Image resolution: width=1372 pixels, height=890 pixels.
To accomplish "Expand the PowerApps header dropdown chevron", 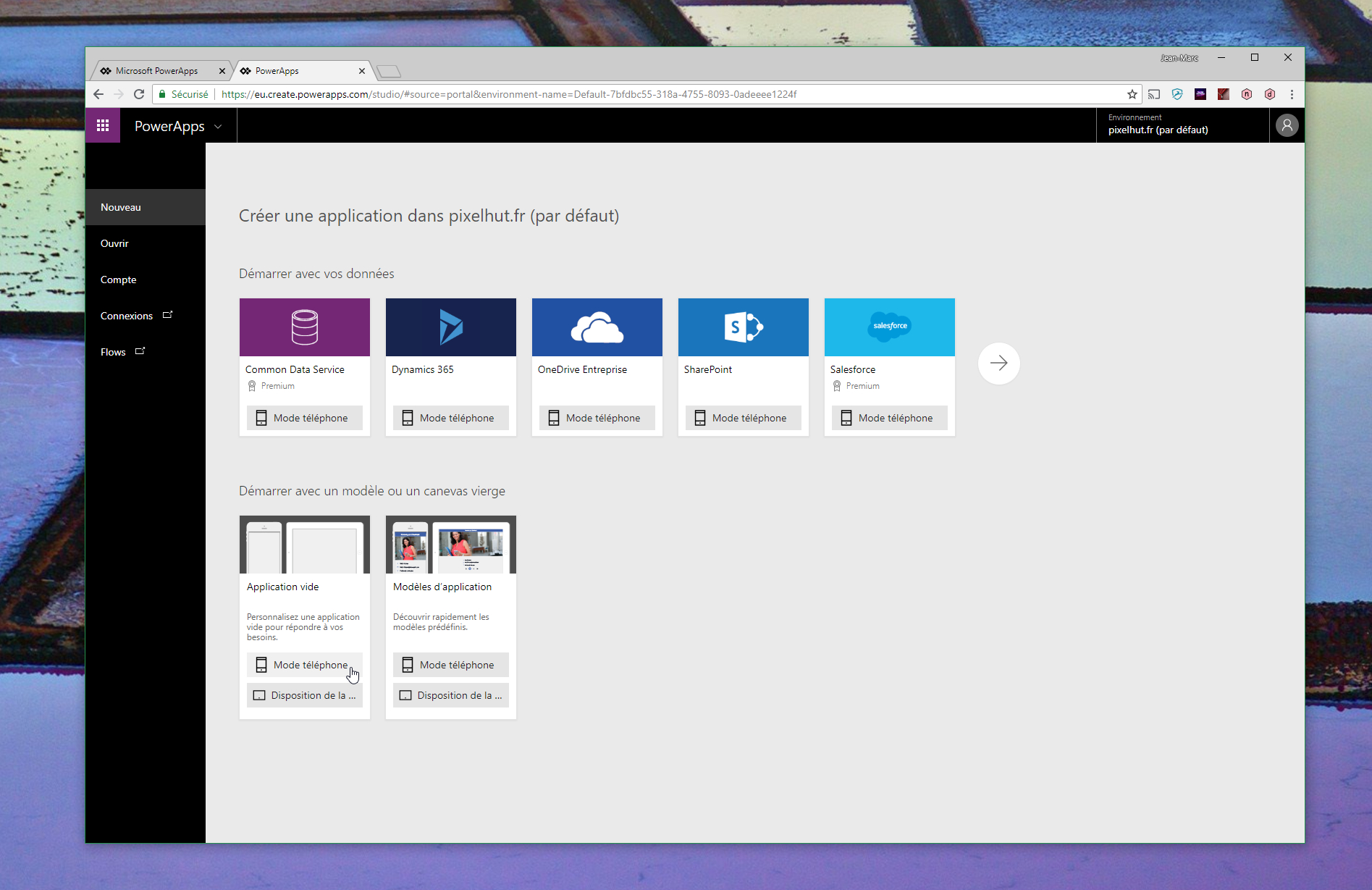I will pyautogui.click(x=218, y=127).
